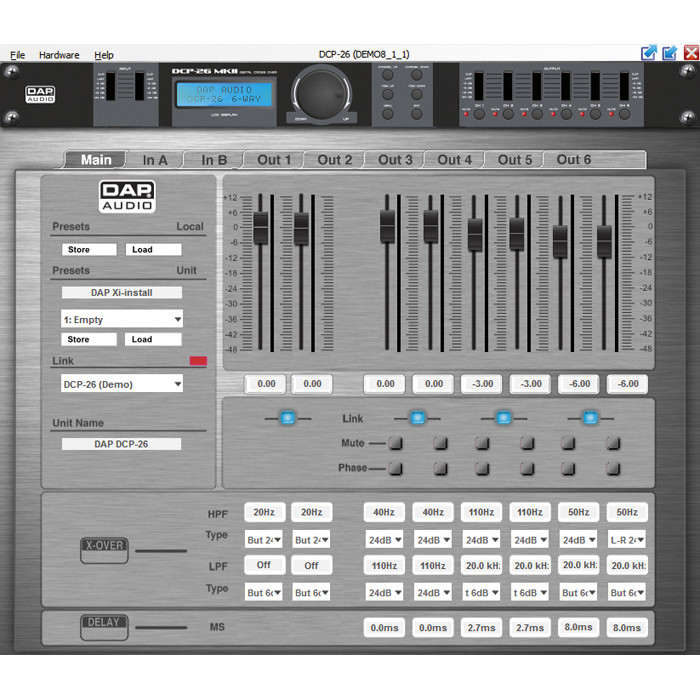This screenshot has height=700, width=700.
Task: Switch to the Out 3 tab
Action: (395, 160)
